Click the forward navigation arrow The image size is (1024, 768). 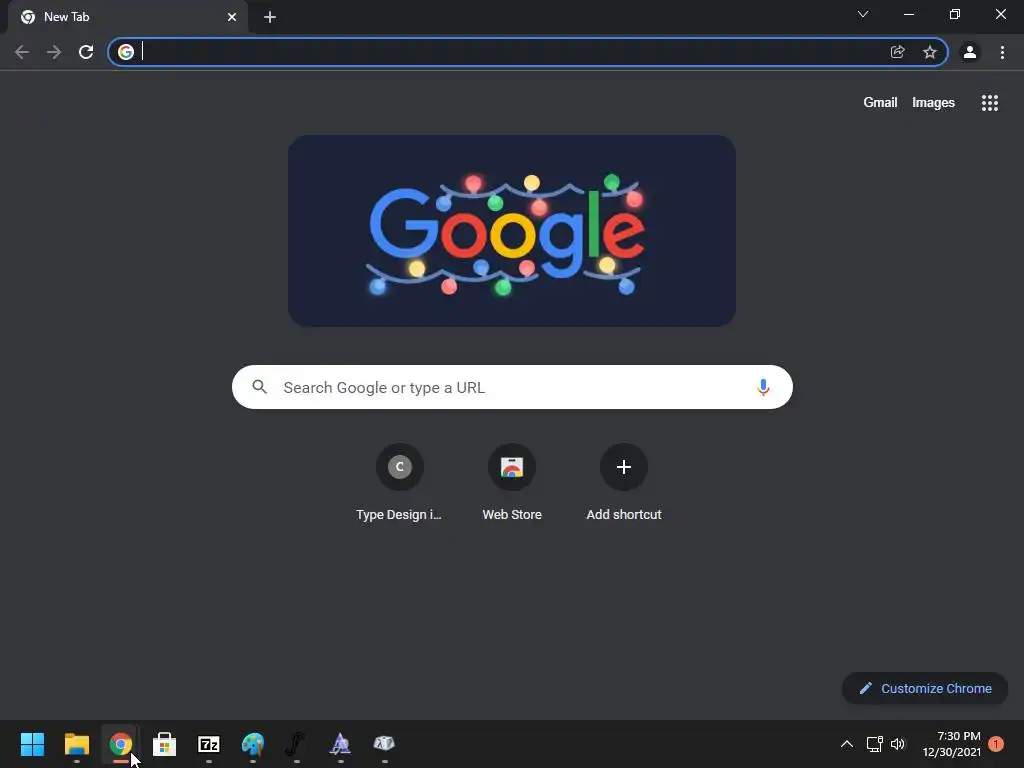tap(54, 52)
